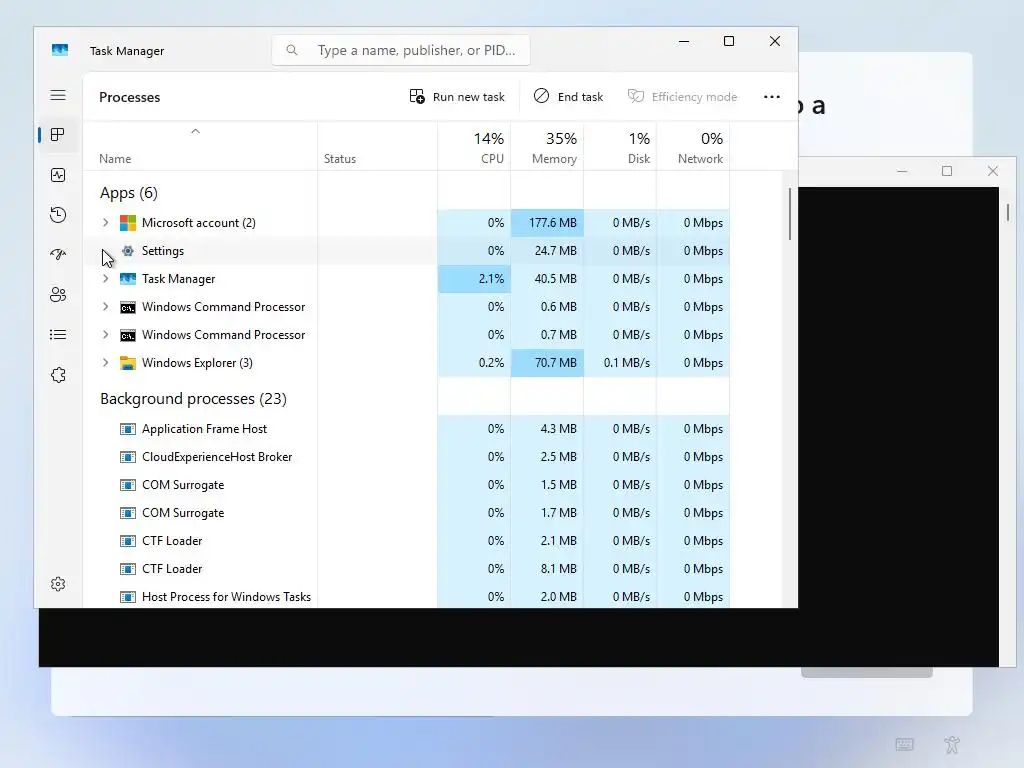The width and height of the screenshot is (1024, 768).
Task: Click the background console window scrollbar
Action: coord(1008,212)
